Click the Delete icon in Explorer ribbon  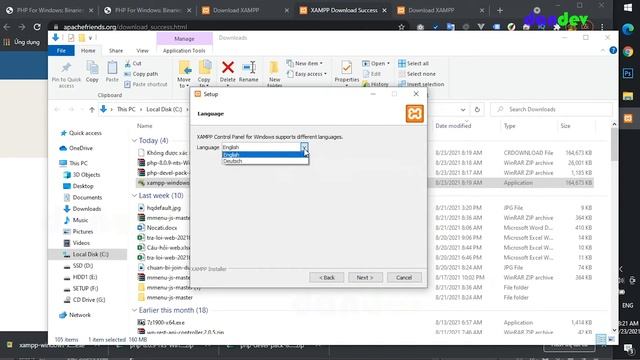(228, 68)
